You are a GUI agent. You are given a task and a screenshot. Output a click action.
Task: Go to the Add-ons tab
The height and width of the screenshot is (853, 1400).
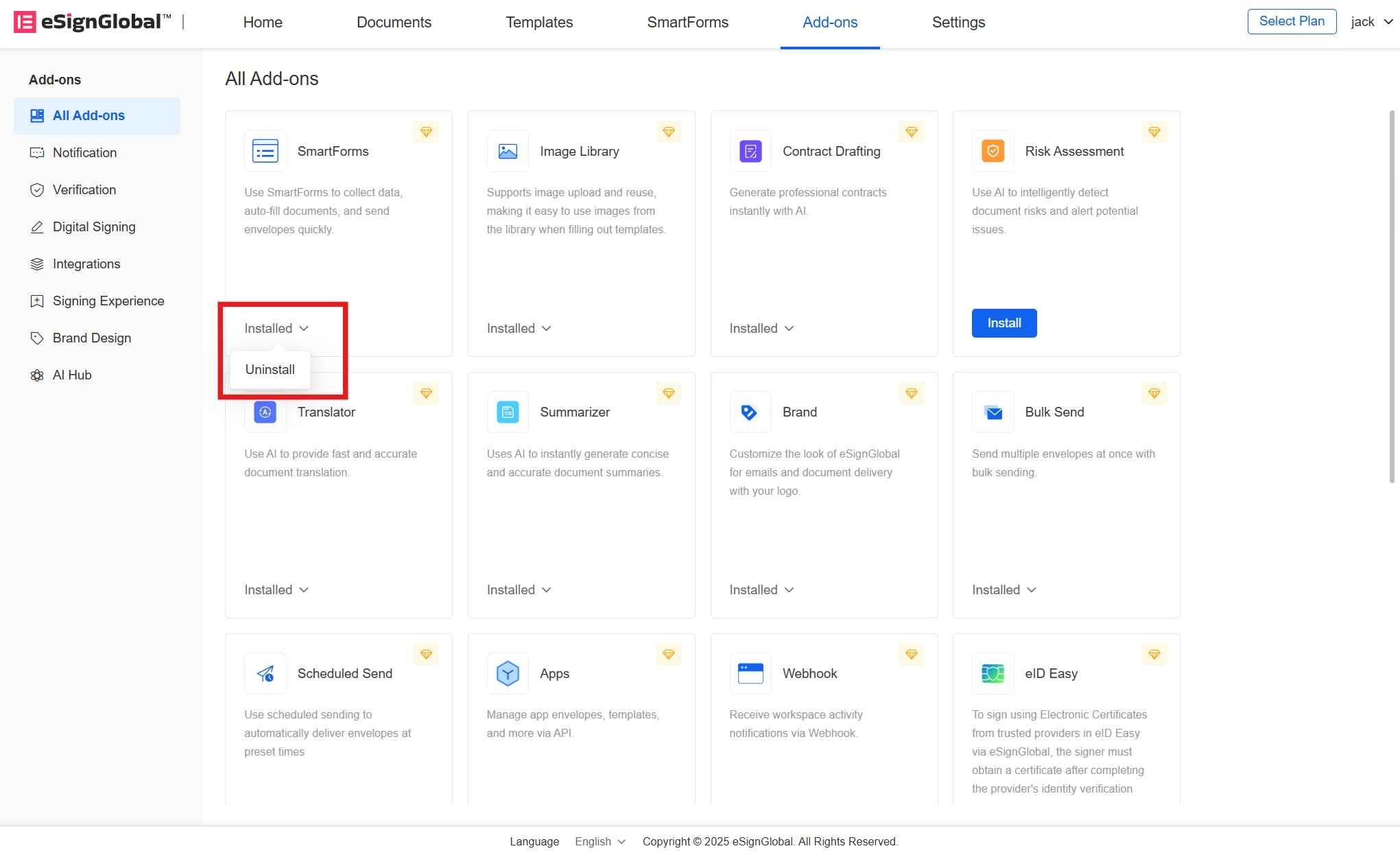[x=830, y=22]
